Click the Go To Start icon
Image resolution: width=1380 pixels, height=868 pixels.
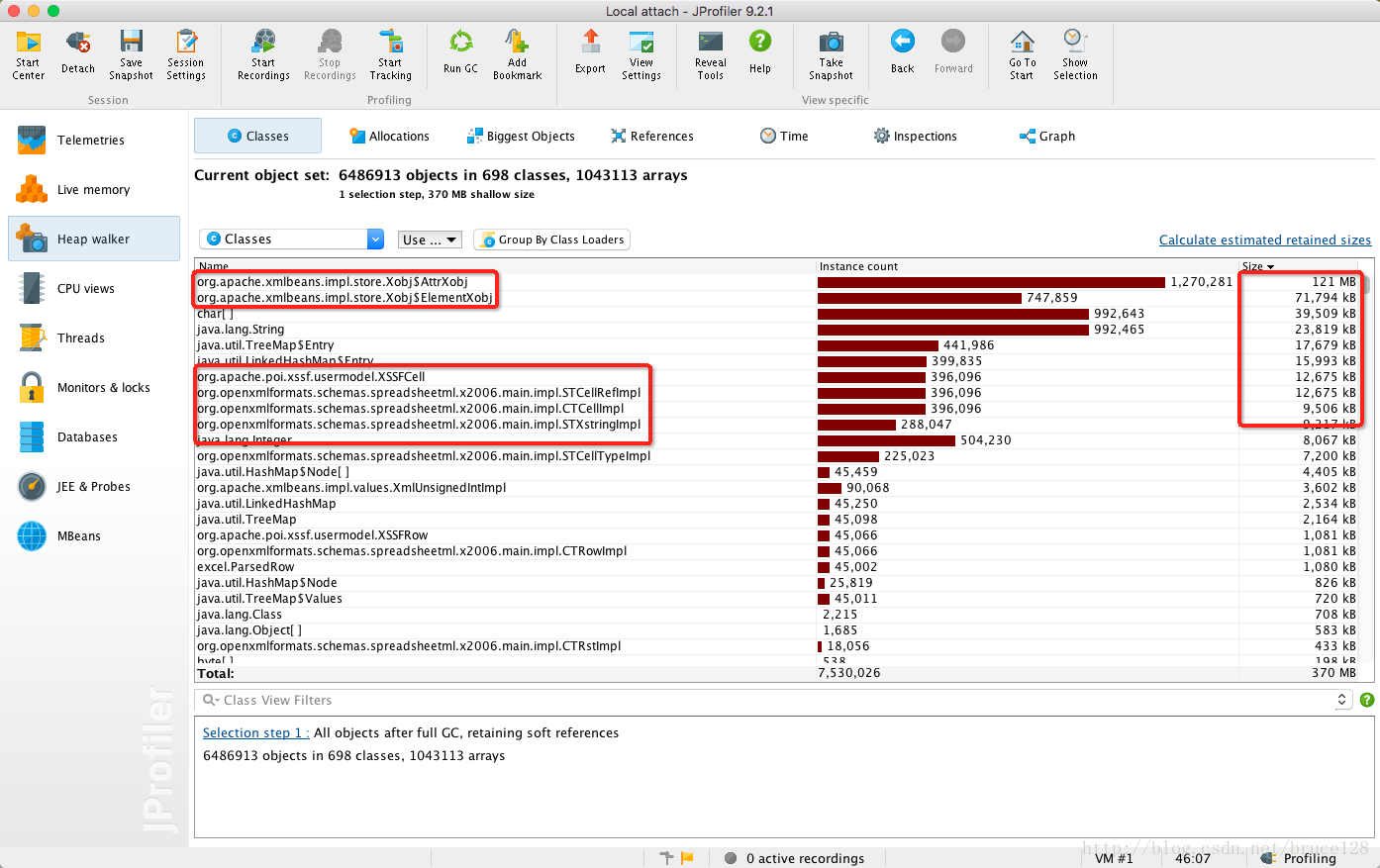click(1022, 54)
